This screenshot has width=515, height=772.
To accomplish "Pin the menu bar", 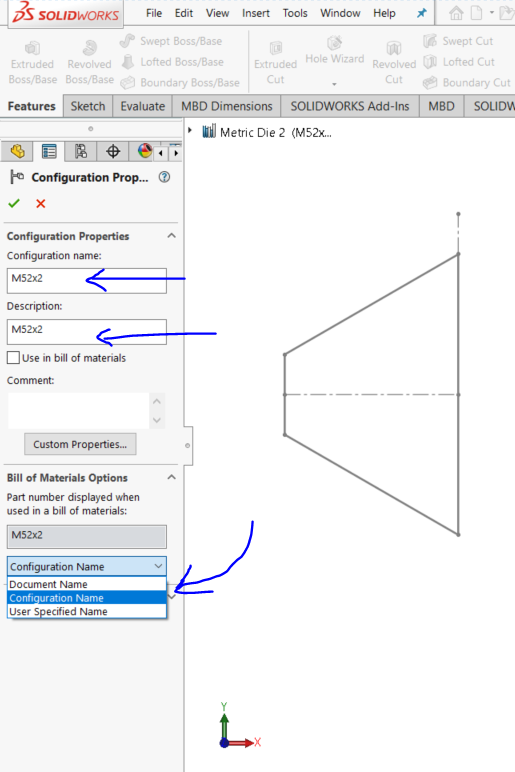I will coord(421,13).
